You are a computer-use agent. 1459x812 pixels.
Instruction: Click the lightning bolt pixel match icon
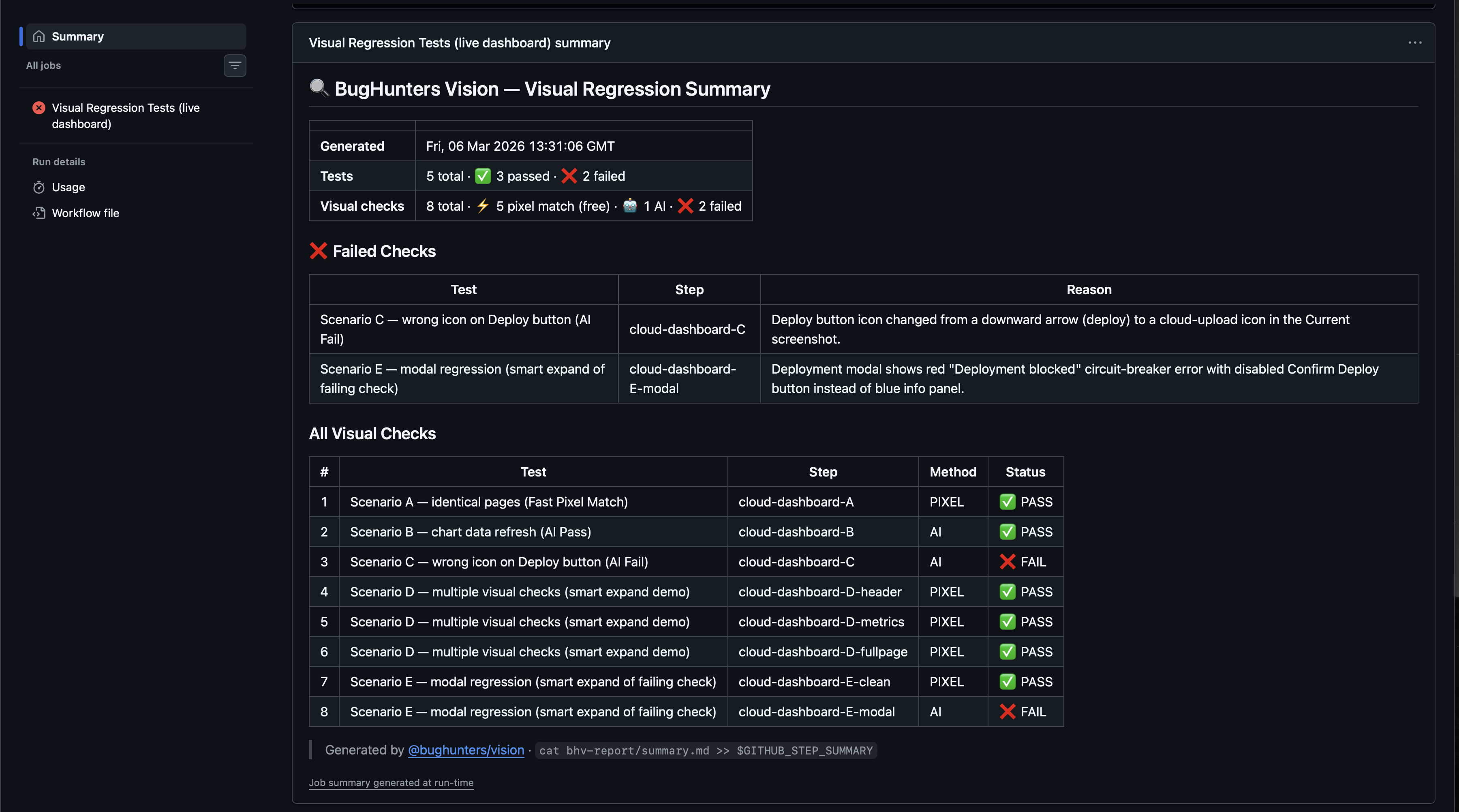click(x=483, y=206)
